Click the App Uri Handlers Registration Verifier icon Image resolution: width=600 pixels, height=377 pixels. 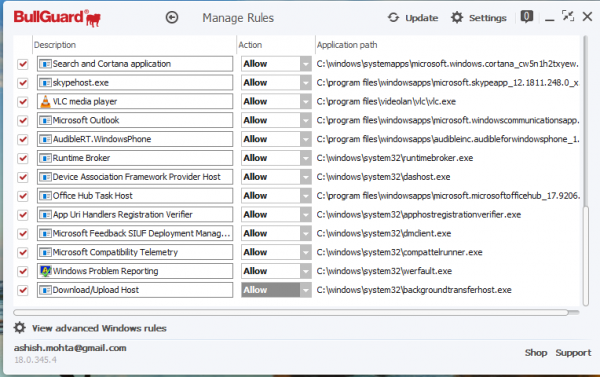46,214
